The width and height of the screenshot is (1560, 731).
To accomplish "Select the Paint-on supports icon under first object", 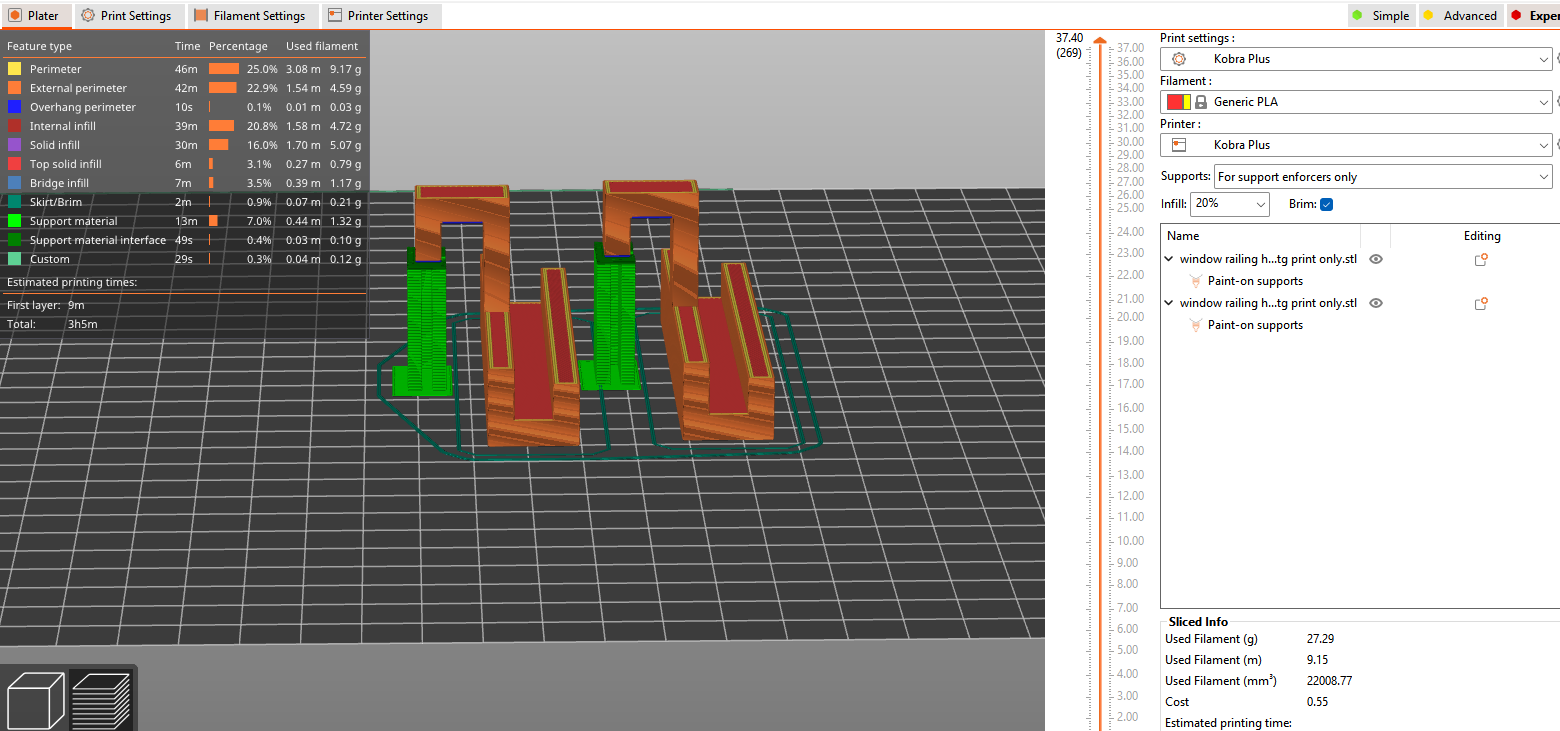I will (x=1196, y=281).
